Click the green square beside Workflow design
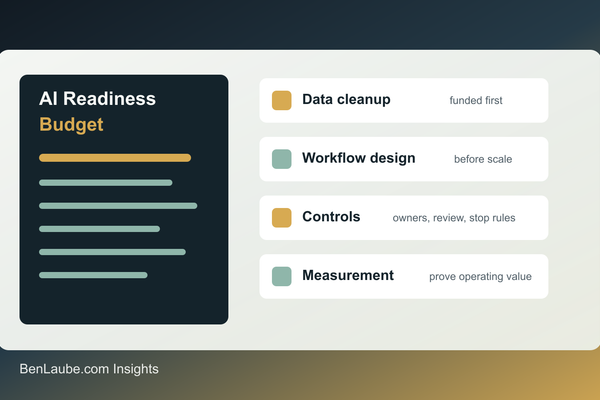Screen dimensions: 600x400 282,159
